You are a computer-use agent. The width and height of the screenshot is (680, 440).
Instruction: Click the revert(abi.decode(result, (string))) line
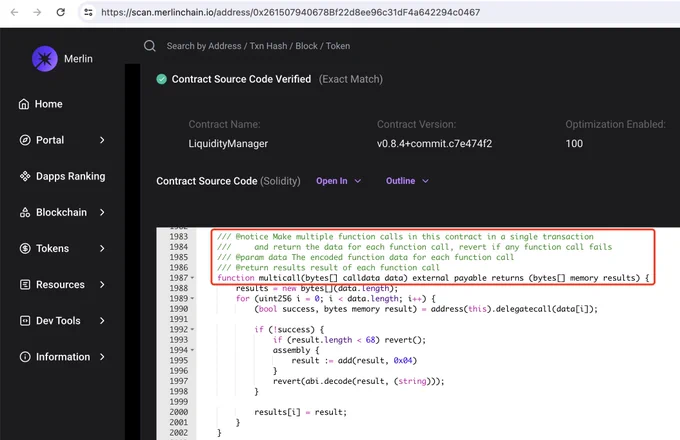(359, 381)
